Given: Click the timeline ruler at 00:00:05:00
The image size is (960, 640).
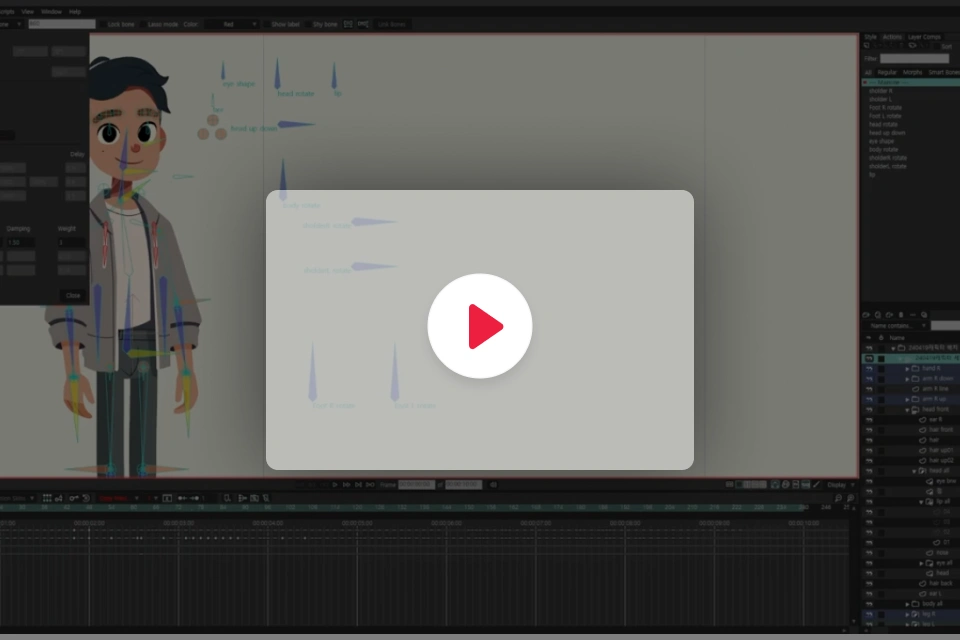Looking at the screenshot, I should [357, 523].
